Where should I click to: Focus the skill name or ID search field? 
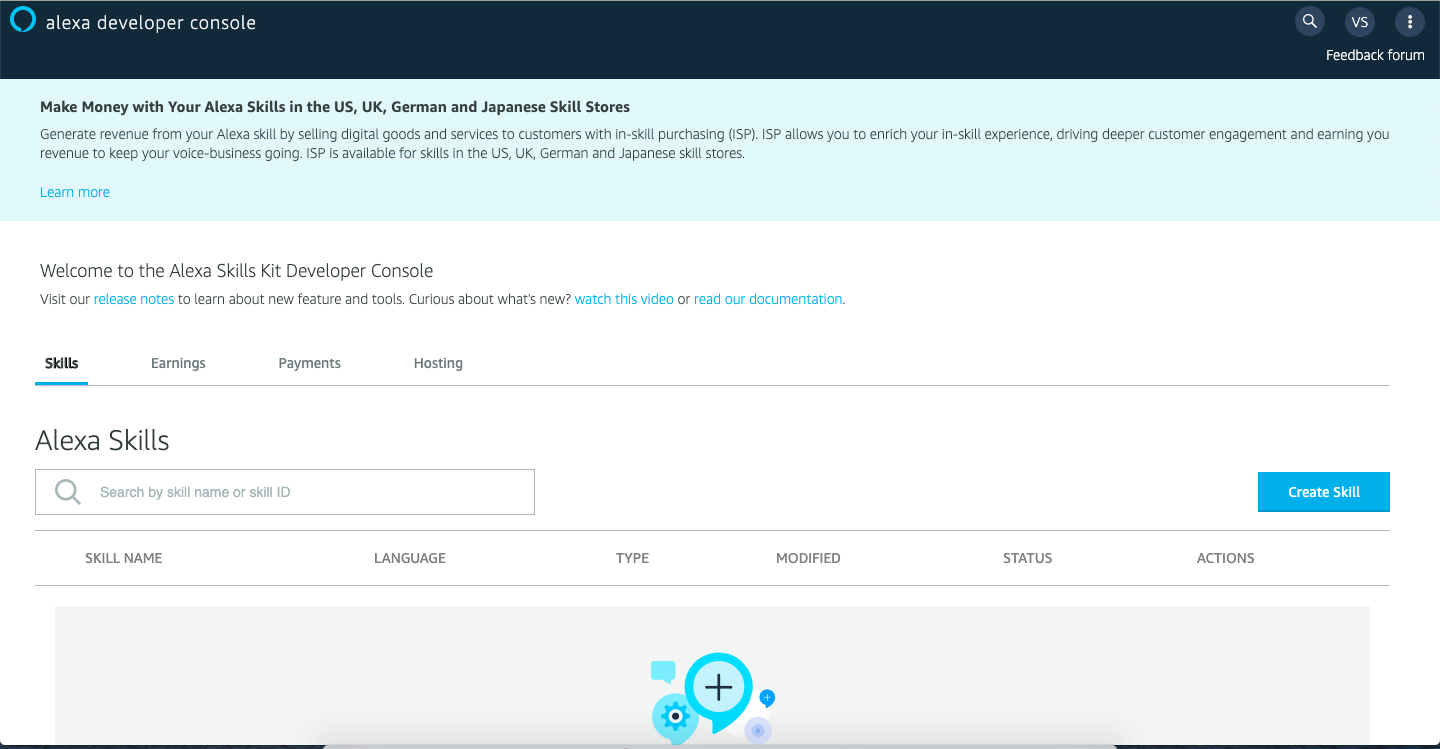click(285, 492)
